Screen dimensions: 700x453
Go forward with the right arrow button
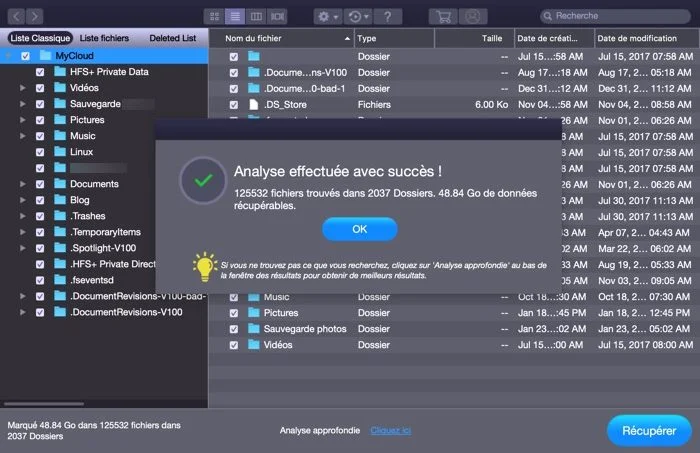(x=34, y=17)
